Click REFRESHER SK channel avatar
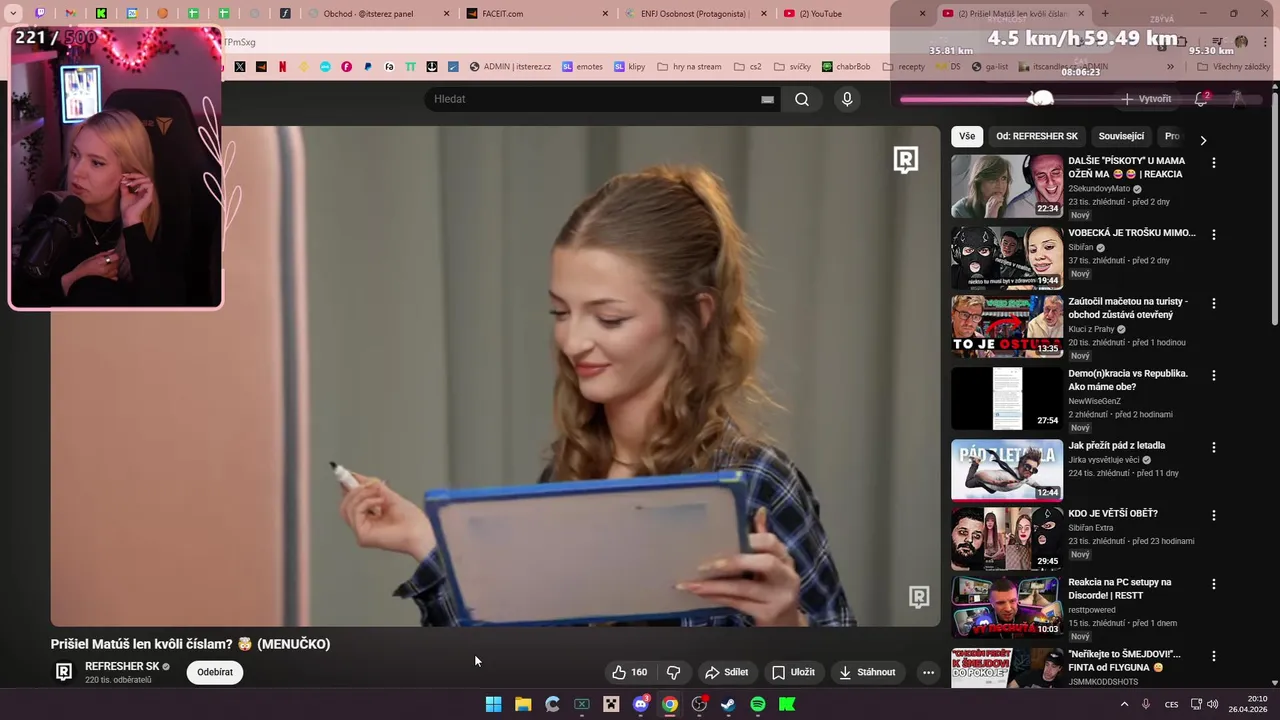 click(x=64, y=672)
